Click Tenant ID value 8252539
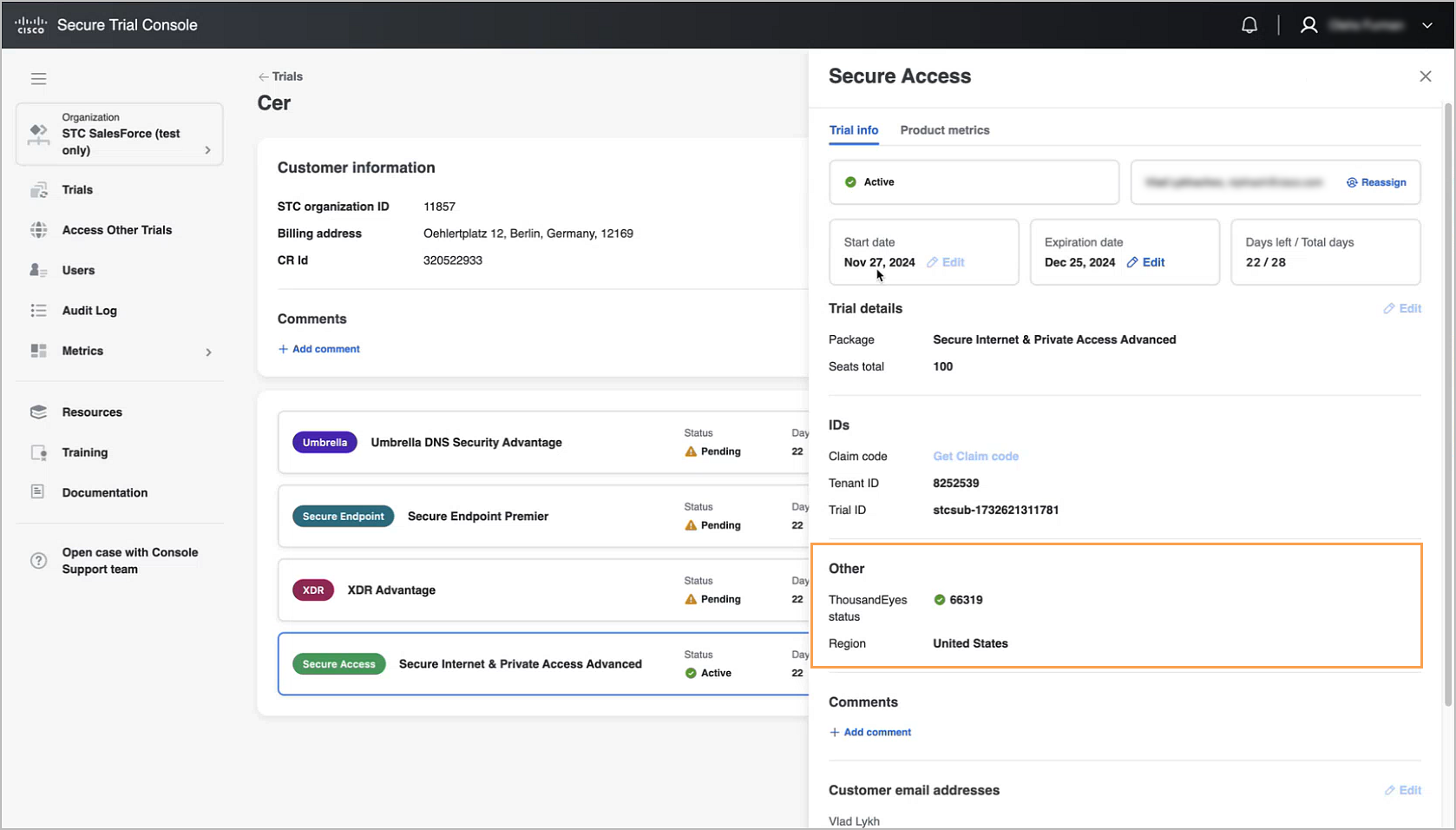The image size is (1456, 830). click(x=955, y=483)
